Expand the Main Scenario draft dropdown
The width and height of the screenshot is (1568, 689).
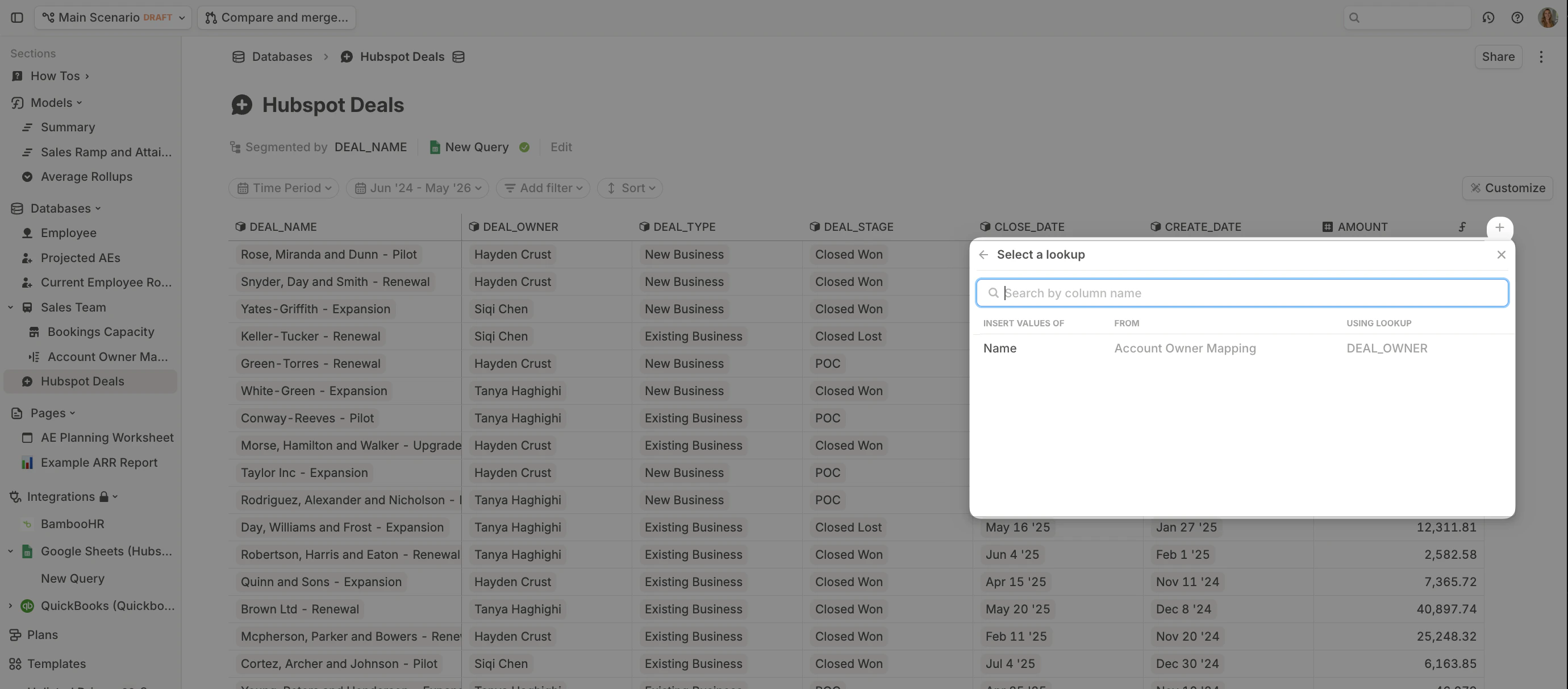(112, 17)
